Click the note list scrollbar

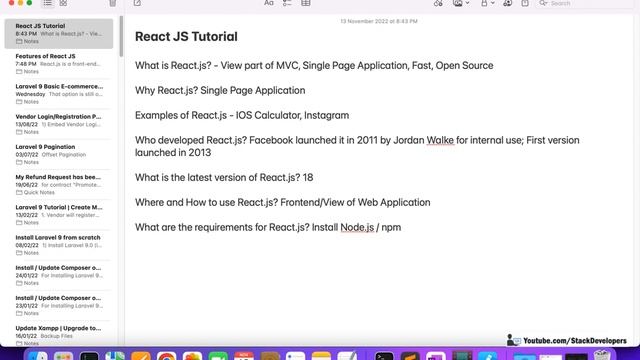click(121, 37)
